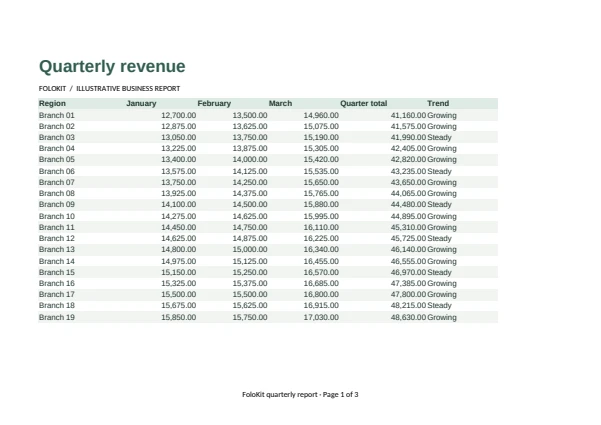
Task: Select the Branch 10 row label
Action: (x=57, y=217)
